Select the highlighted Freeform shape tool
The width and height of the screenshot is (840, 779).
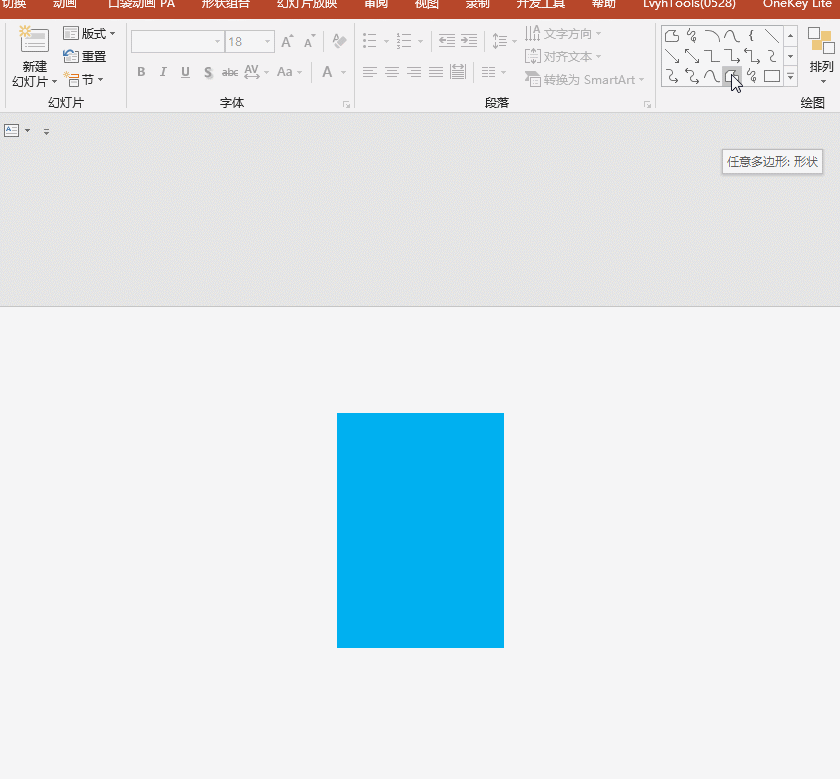[x=731, y=77]
